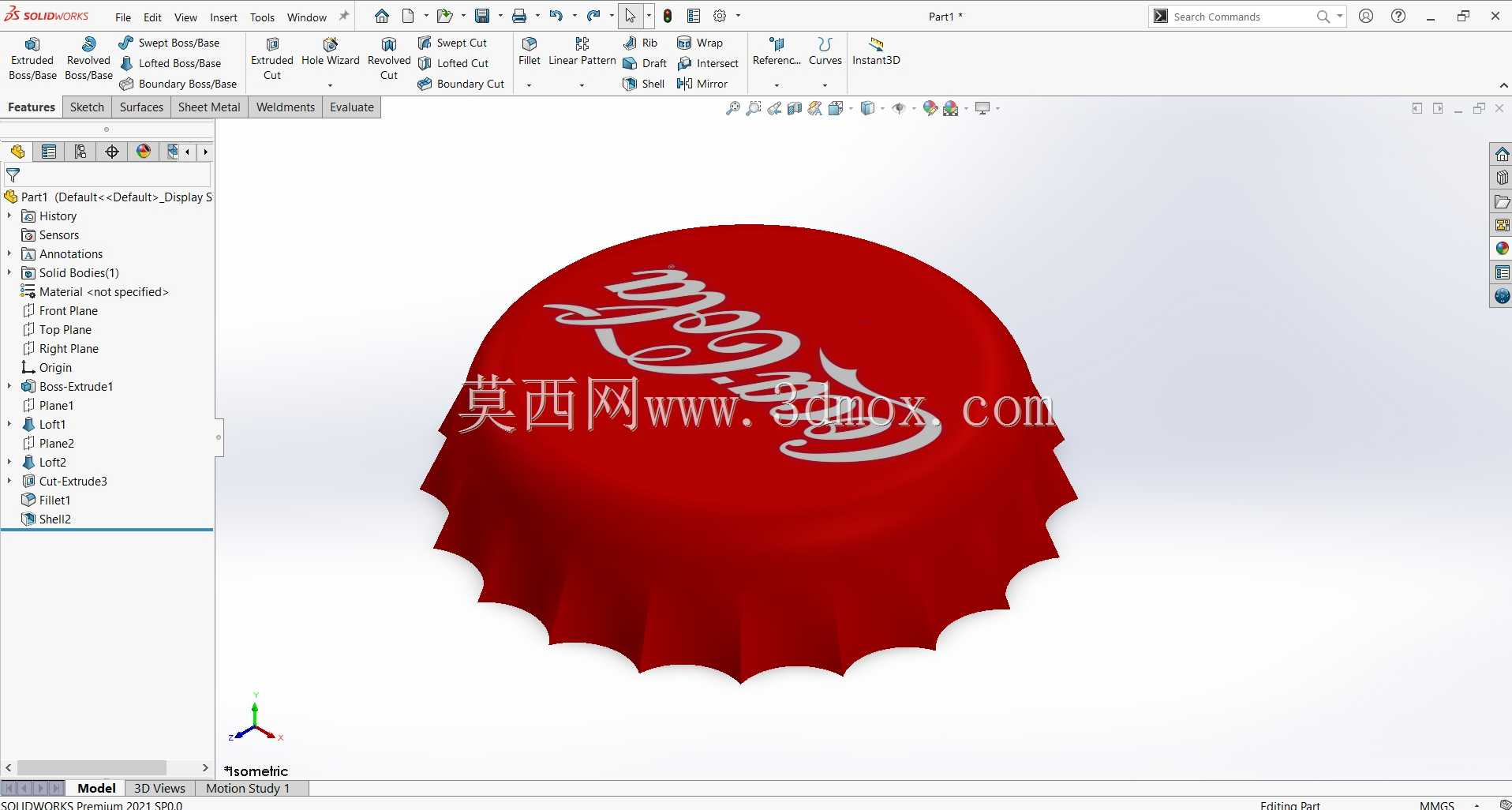This screenshot has width=1512, height=810.
Task: Expand the Cut-Extrude3 feature
Action: (9, 481)
